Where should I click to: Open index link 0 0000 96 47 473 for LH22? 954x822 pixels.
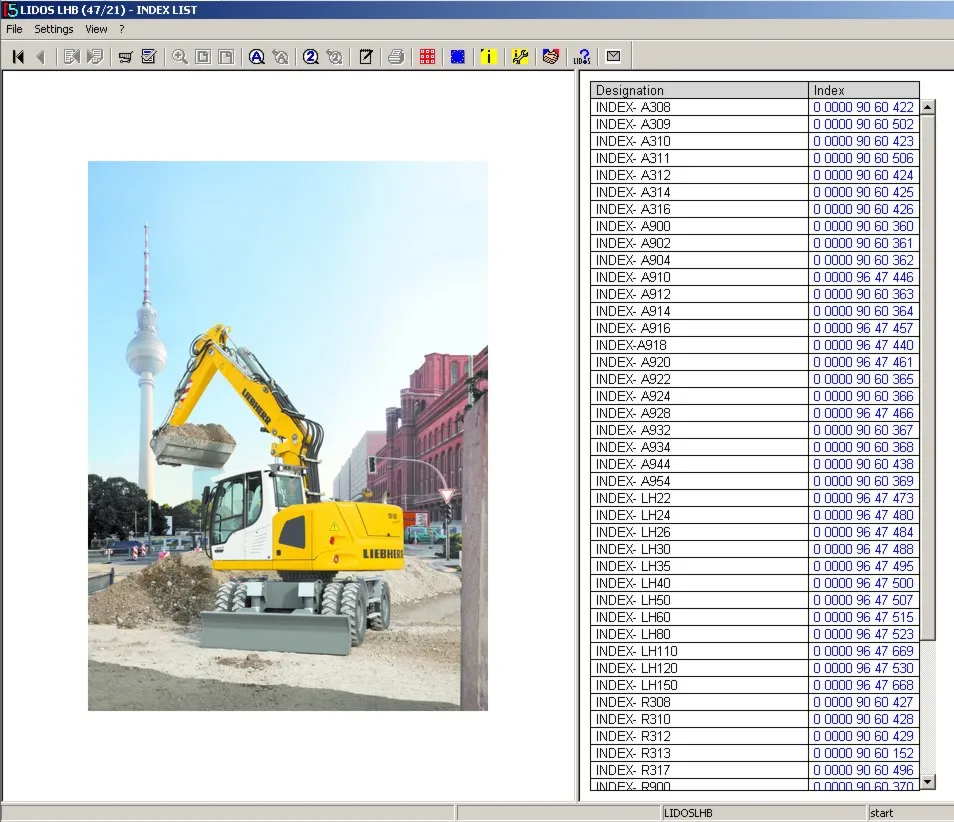click(x=863, y=498)
